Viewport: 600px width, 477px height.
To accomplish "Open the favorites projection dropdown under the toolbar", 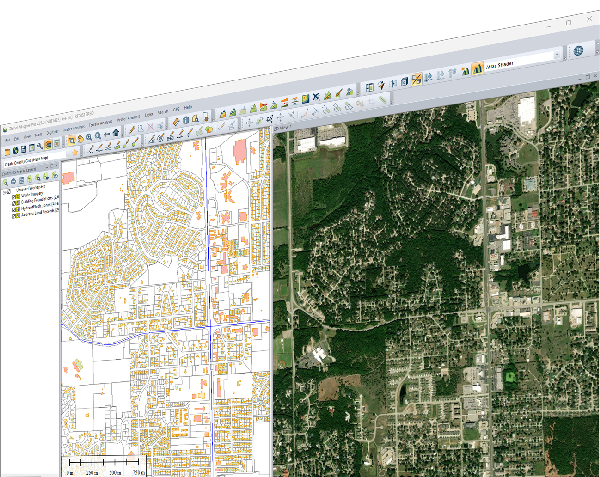I will [x=36, y=159].
